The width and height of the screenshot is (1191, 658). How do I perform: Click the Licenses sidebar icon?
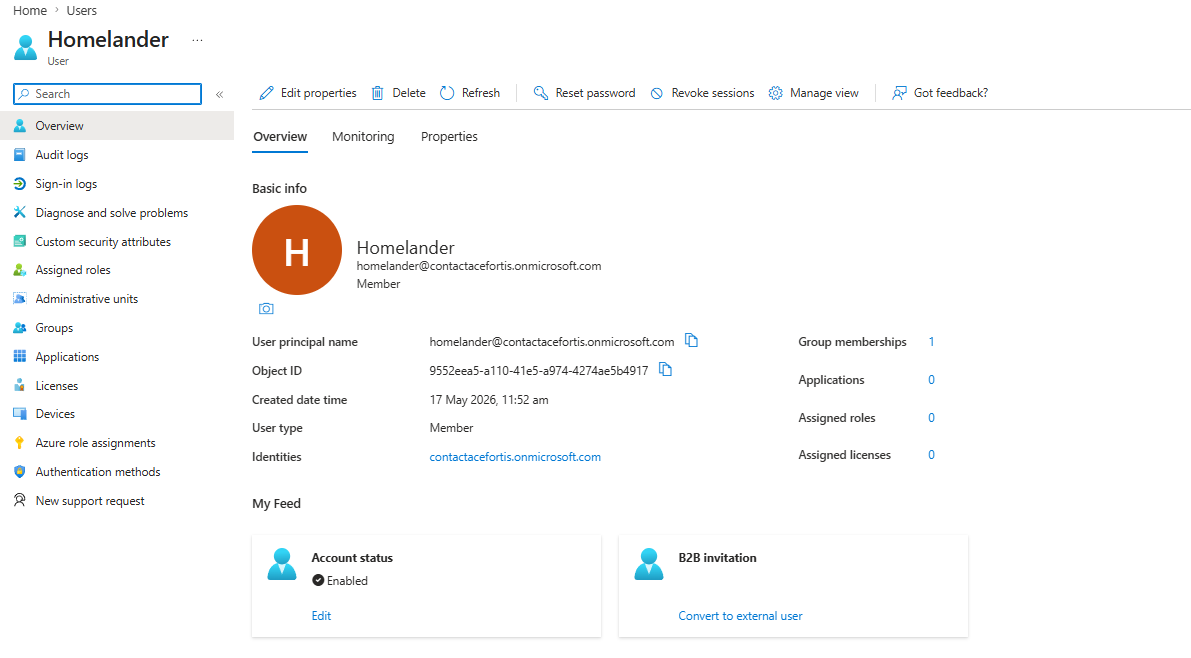click(20, 385)
